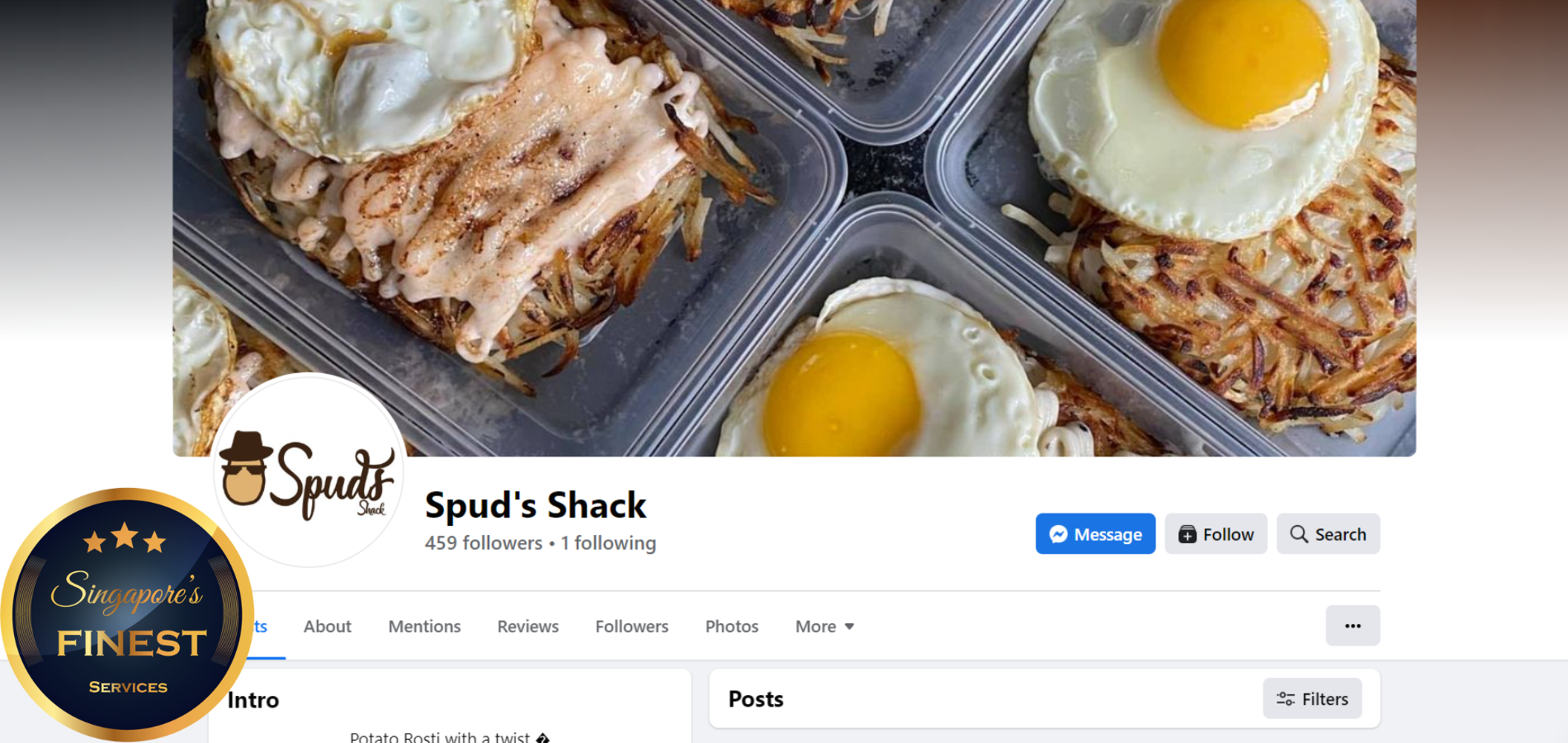
Task: Click the magnifying glass Search icon
Action: [x=1299, y=534]
